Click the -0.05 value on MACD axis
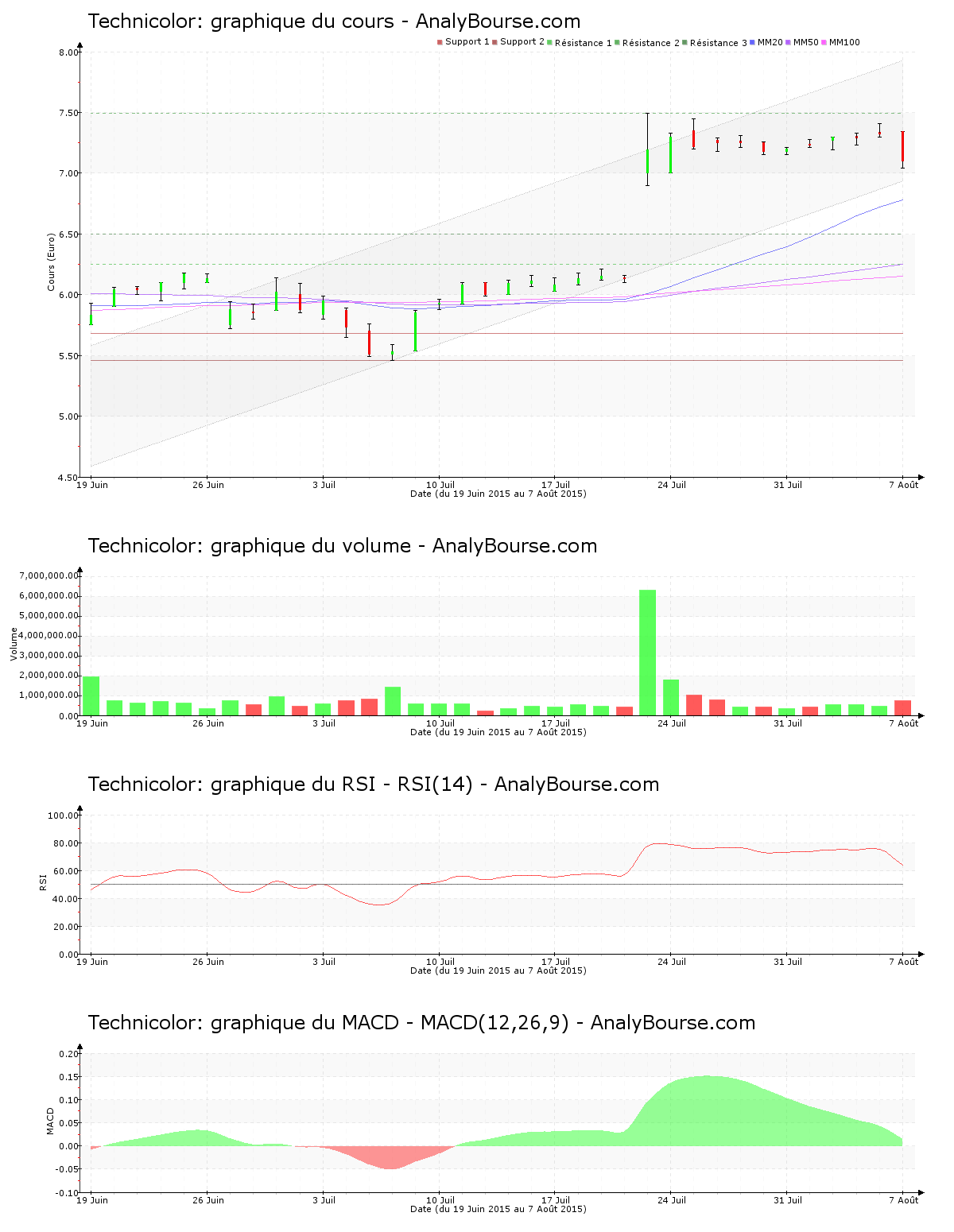The image size is (954, 1232). (67, 1169)
